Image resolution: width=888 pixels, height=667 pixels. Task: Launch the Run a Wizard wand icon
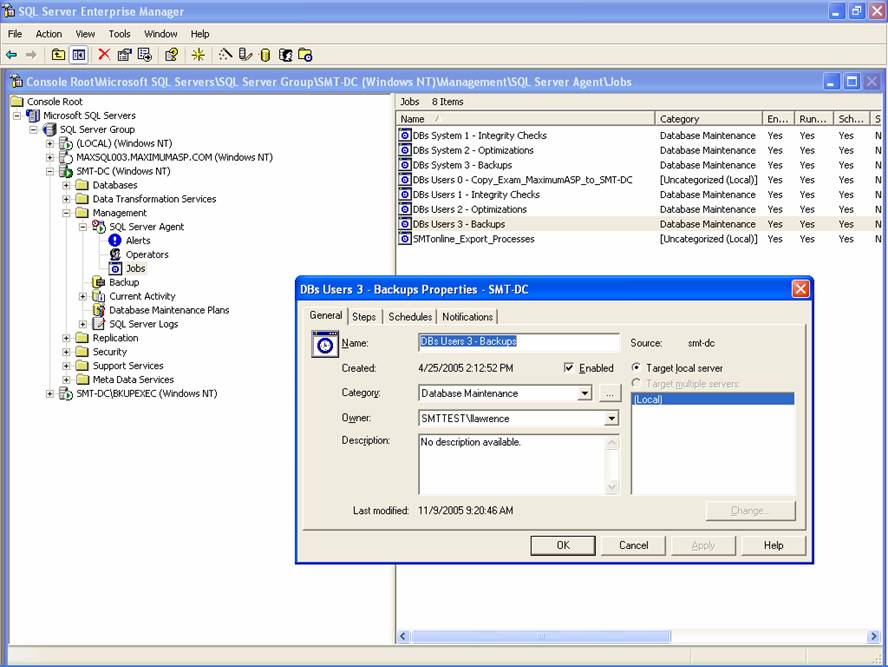coord(225,54)
